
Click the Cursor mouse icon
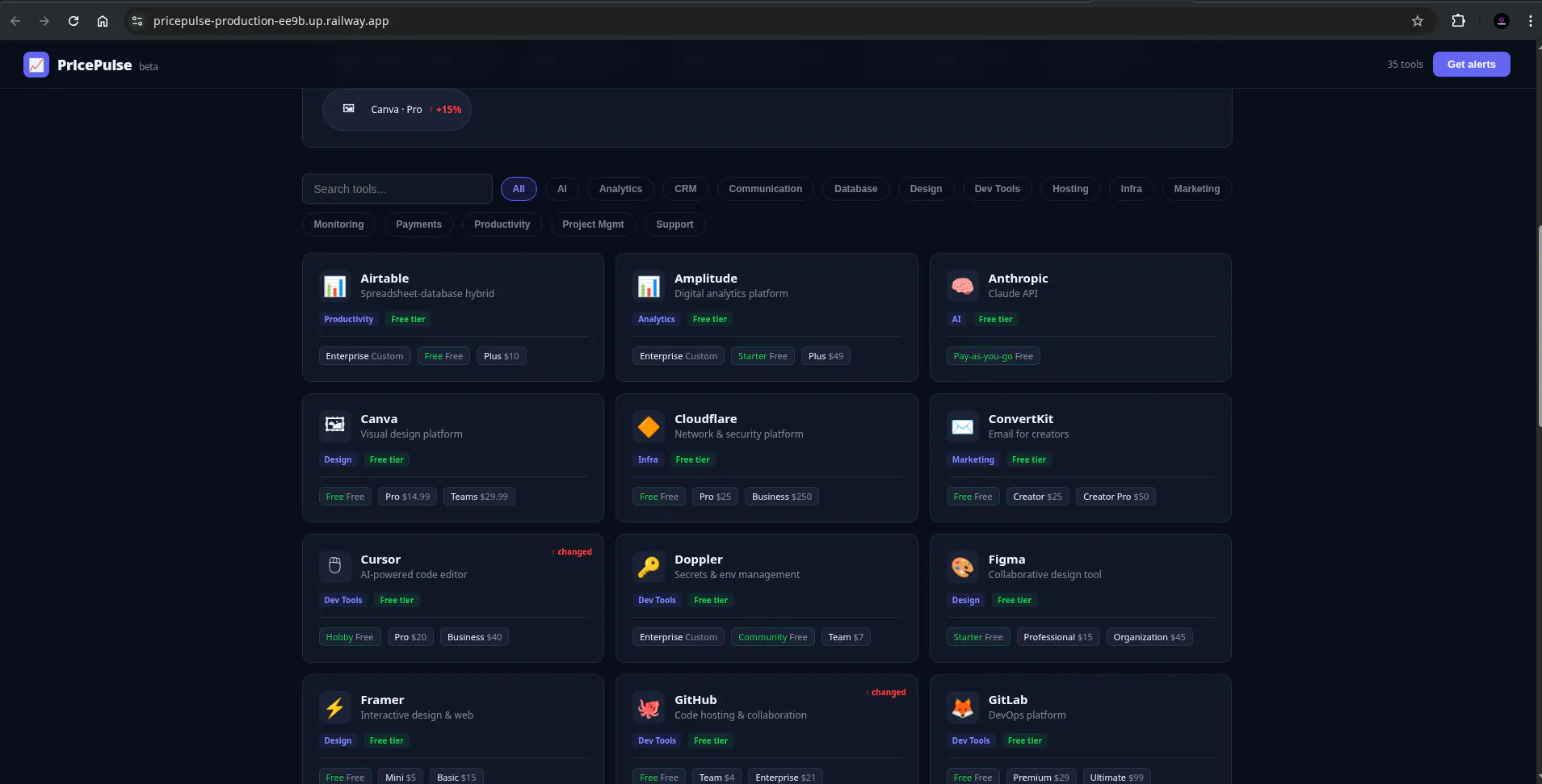click(334, 567)
